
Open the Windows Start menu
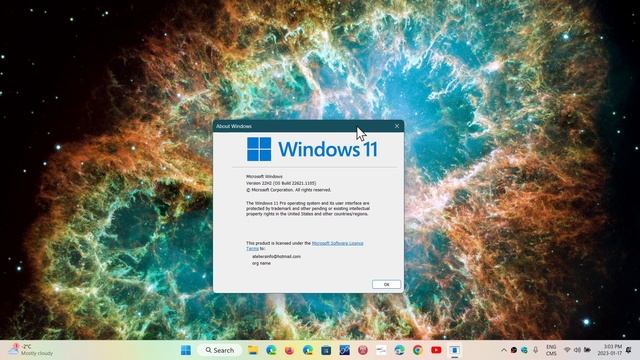point(186,350)
